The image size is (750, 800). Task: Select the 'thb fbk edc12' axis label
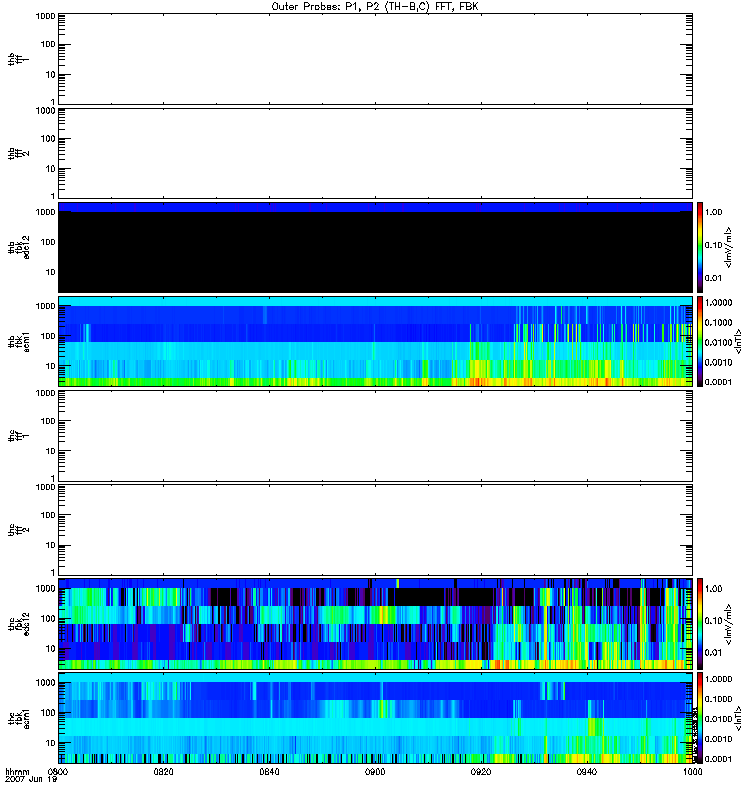point(19,247)
